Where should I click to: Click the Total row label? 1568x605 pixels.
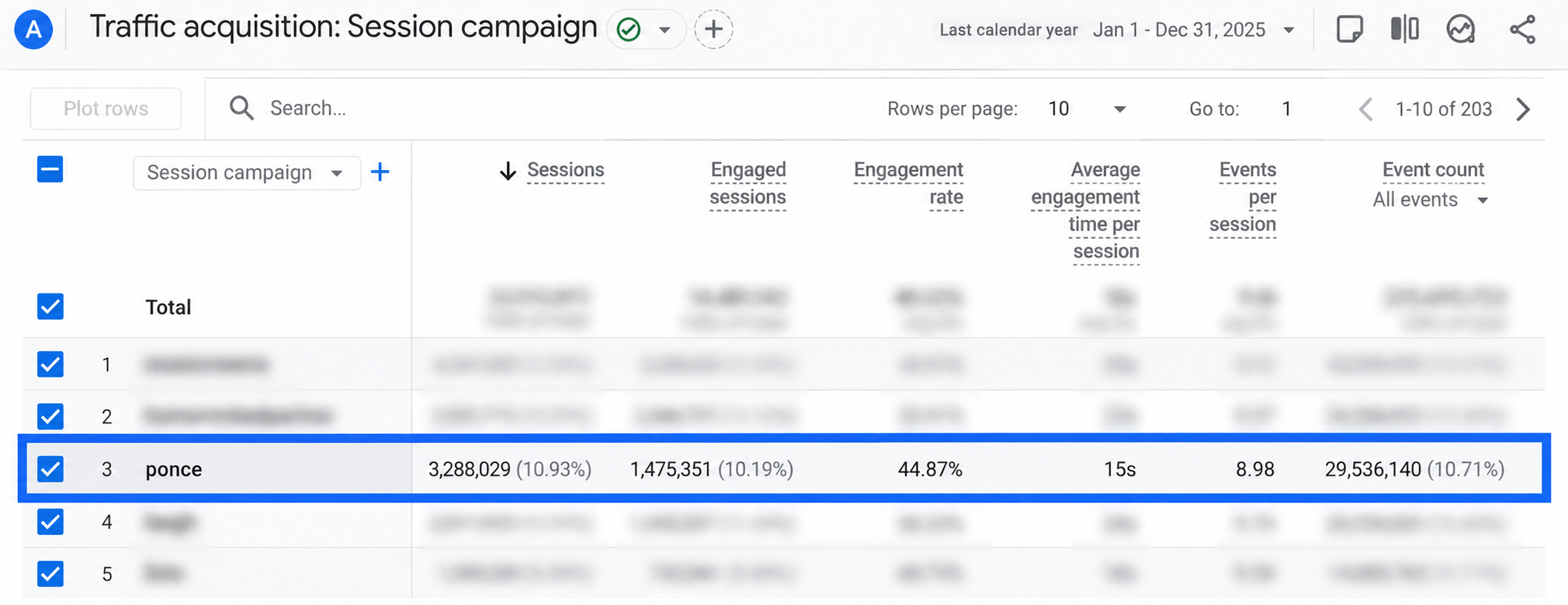click(x=168, y=307)
